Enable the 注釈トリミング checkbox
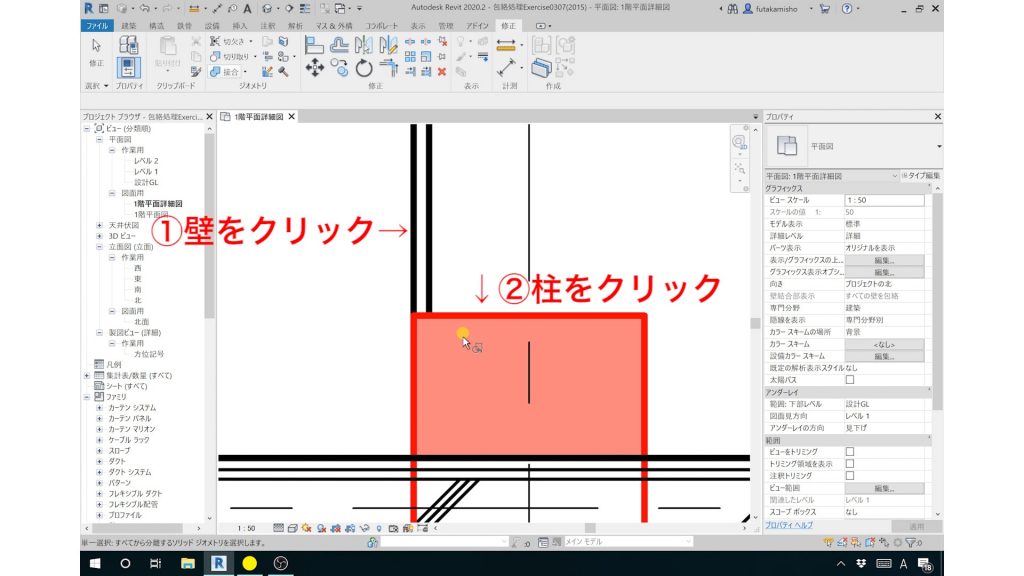This screenshot has height=576, width=1024. (x=850, y=476)
